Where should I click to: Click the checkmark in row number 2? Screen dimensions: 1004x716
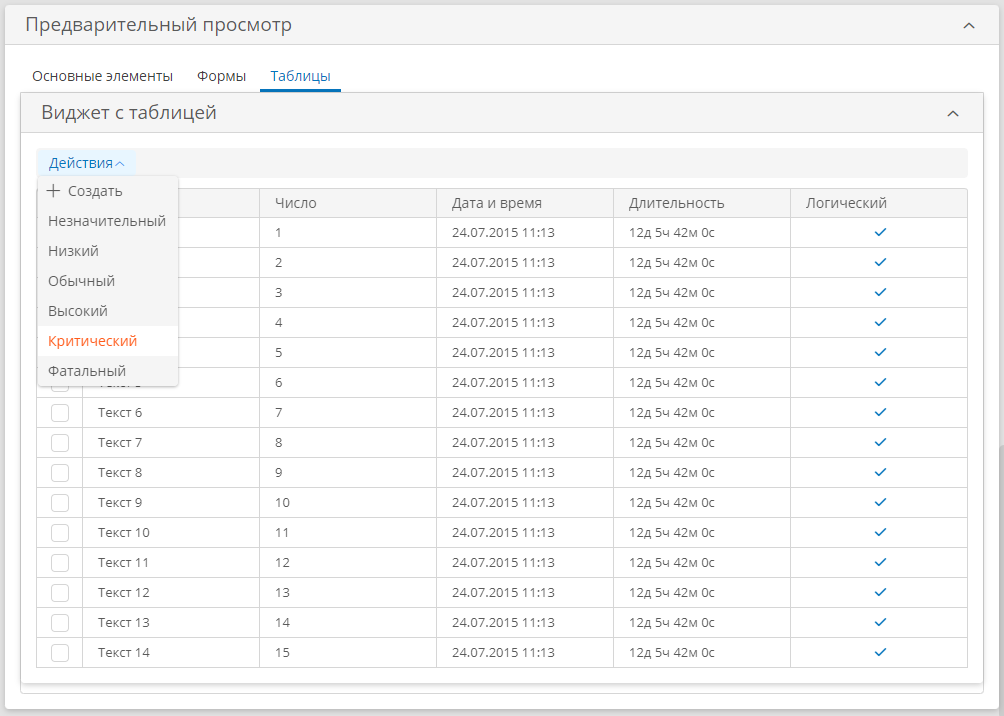[880, 263]
